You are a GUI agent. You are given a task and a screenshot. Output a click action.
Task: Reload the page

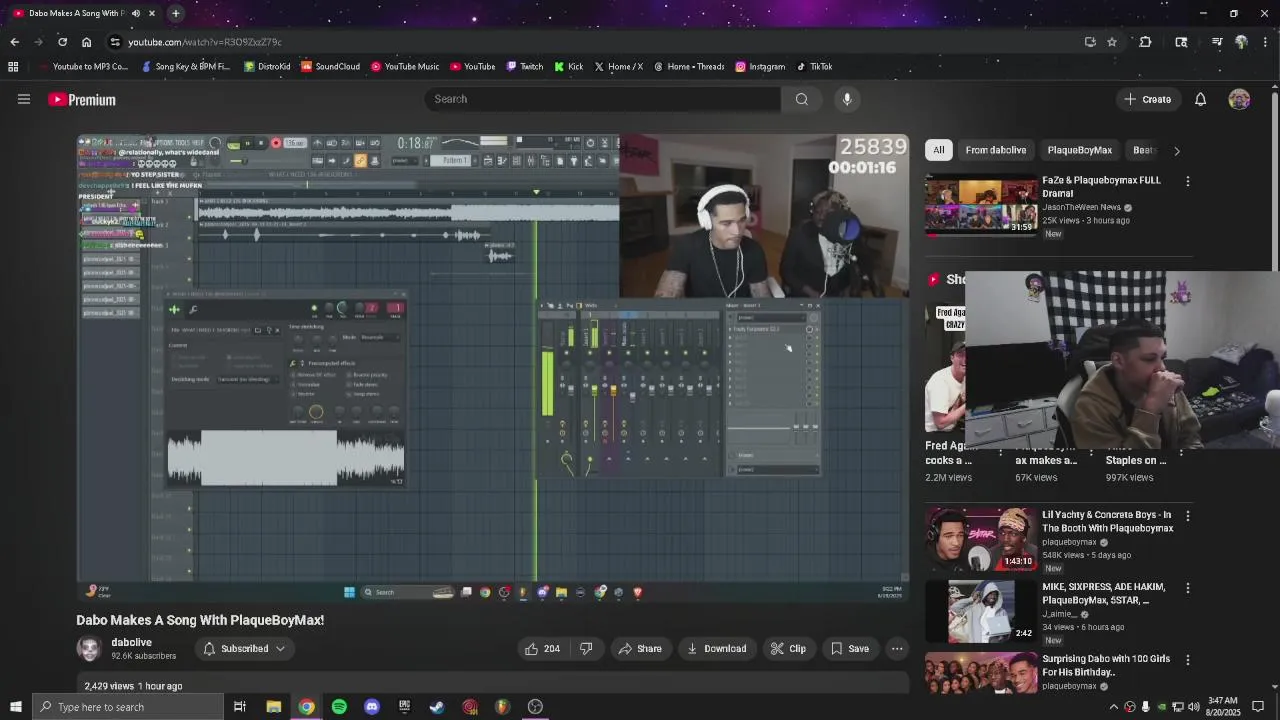tap(62, 42)
